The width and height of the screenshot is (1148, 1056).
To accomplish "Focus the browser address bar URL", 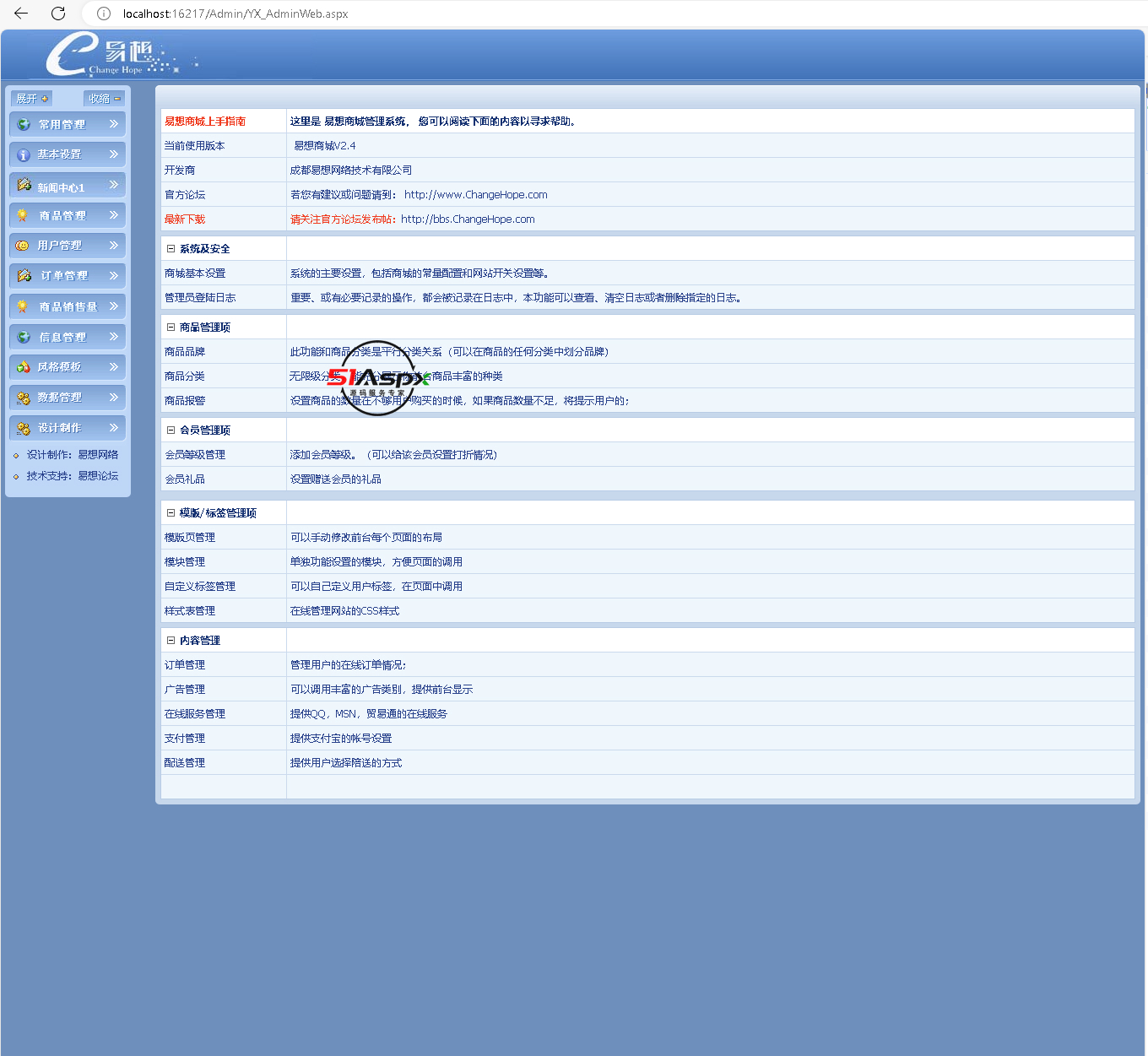I will point(236,14).
